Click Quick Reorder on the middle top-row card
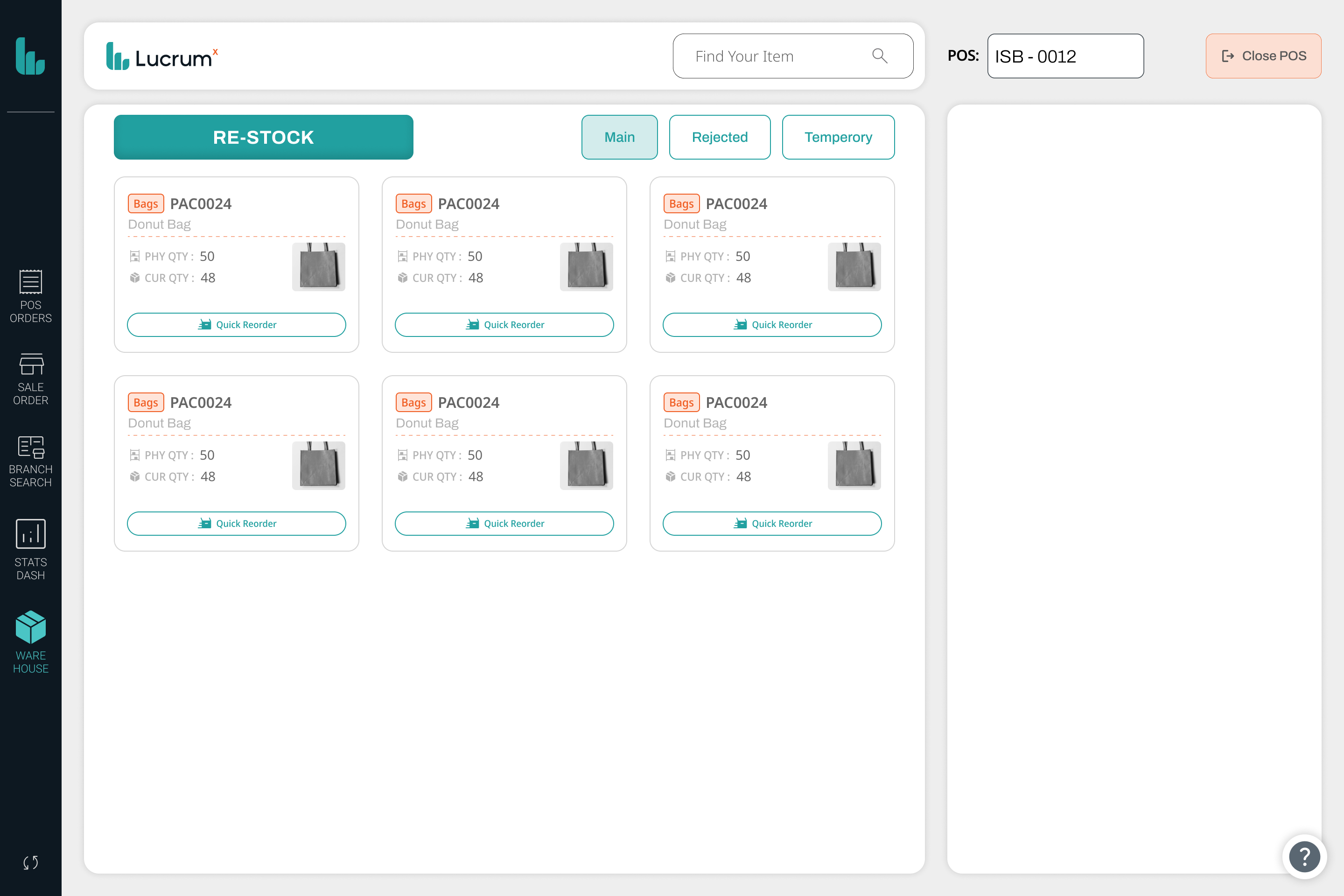This screenshot has height=896, width=1344. pyautogui.click(x=504, y=325)
